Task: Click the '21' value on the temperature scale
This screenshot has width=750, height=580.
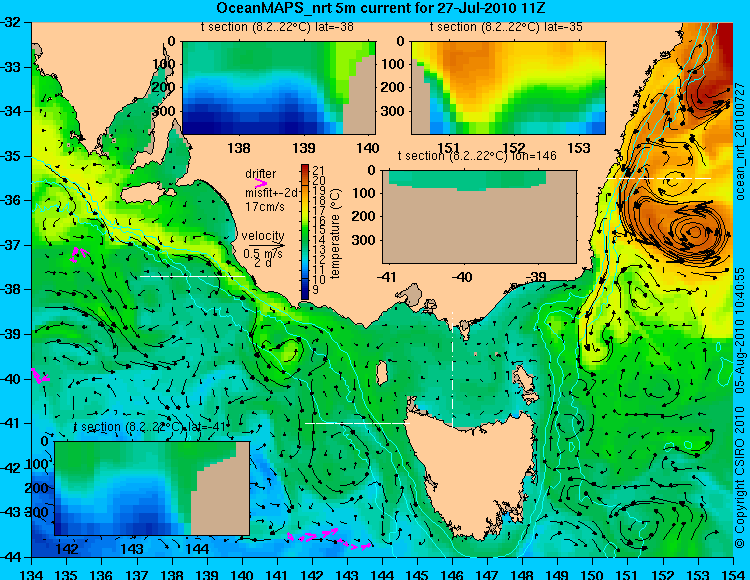Action: click(319, 170)
